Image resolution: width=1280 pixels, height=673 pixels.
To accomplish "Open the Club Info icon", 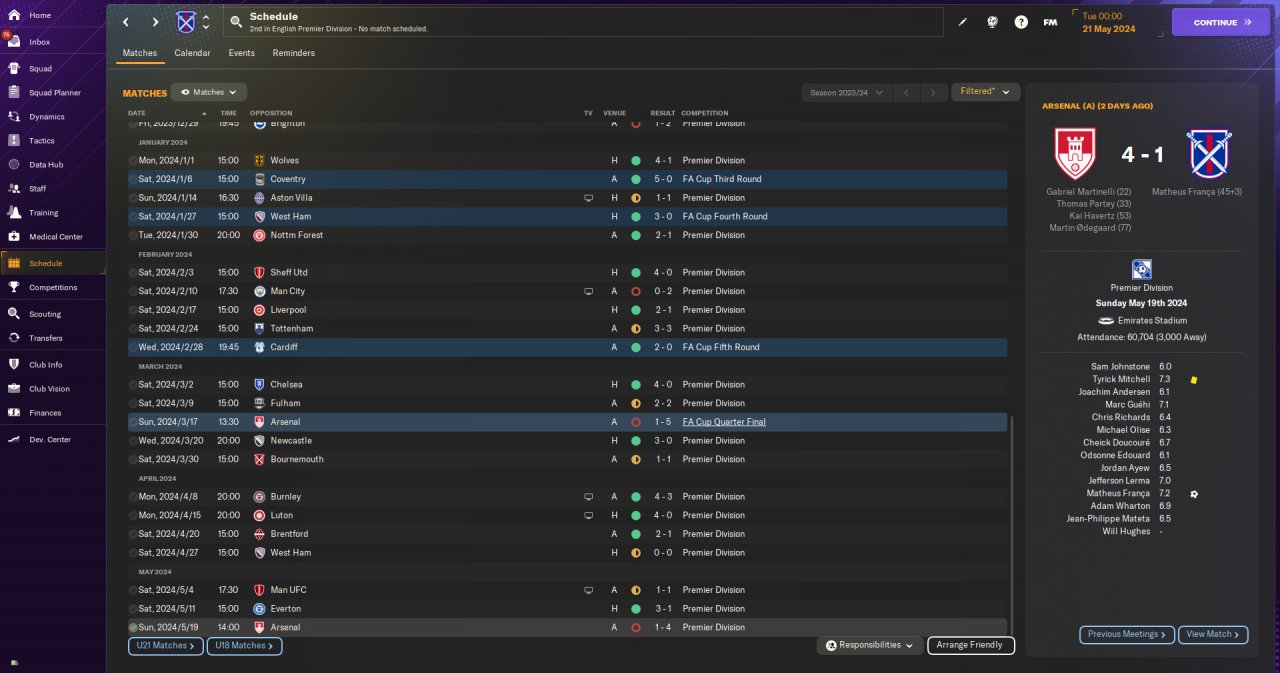I will click(14, 365).
